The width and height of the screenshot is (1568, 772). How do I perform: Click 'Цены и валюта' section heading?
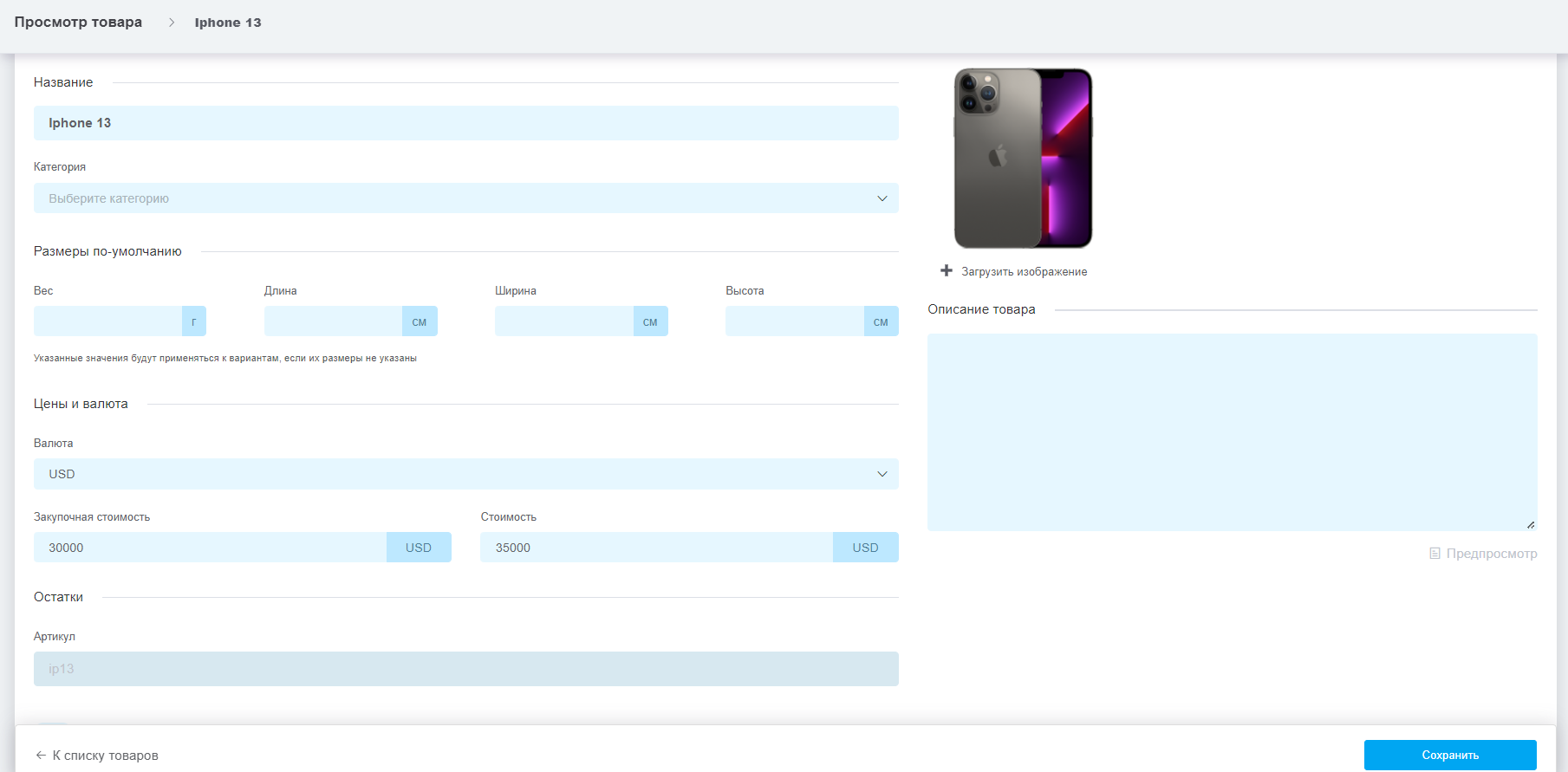pyautogui.click(x=81, y=404)
